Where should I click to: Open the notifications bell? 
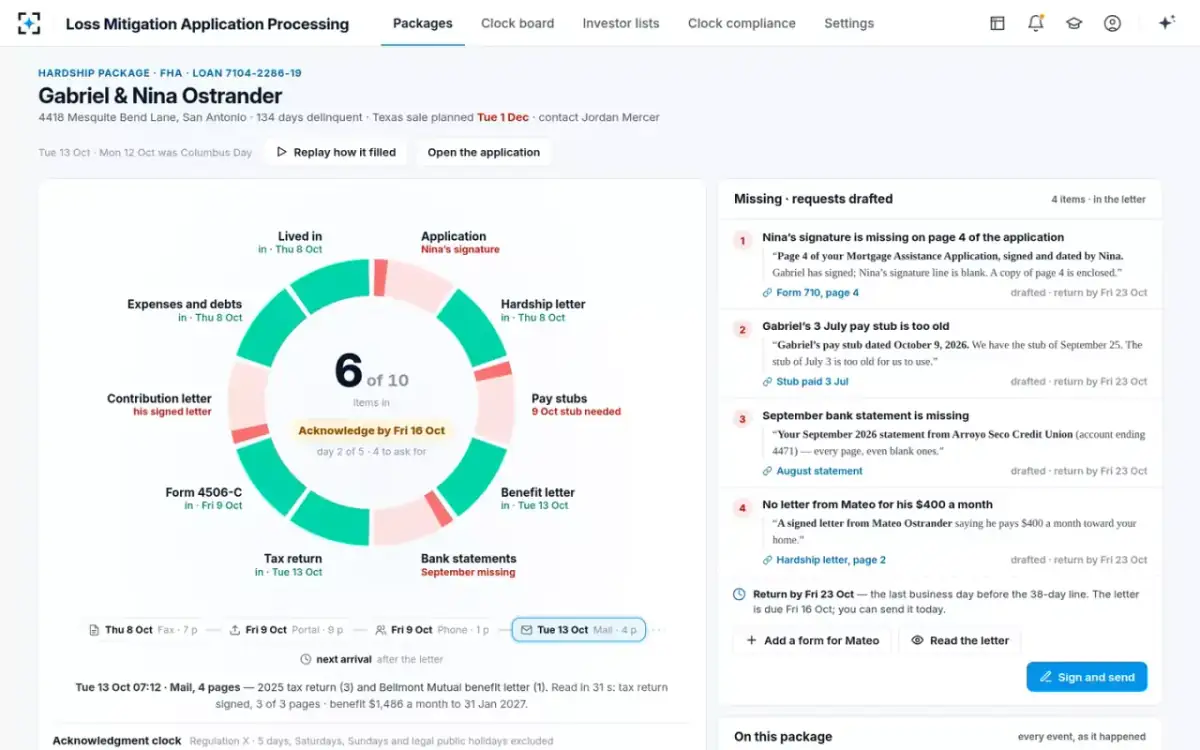point(1035,23)
